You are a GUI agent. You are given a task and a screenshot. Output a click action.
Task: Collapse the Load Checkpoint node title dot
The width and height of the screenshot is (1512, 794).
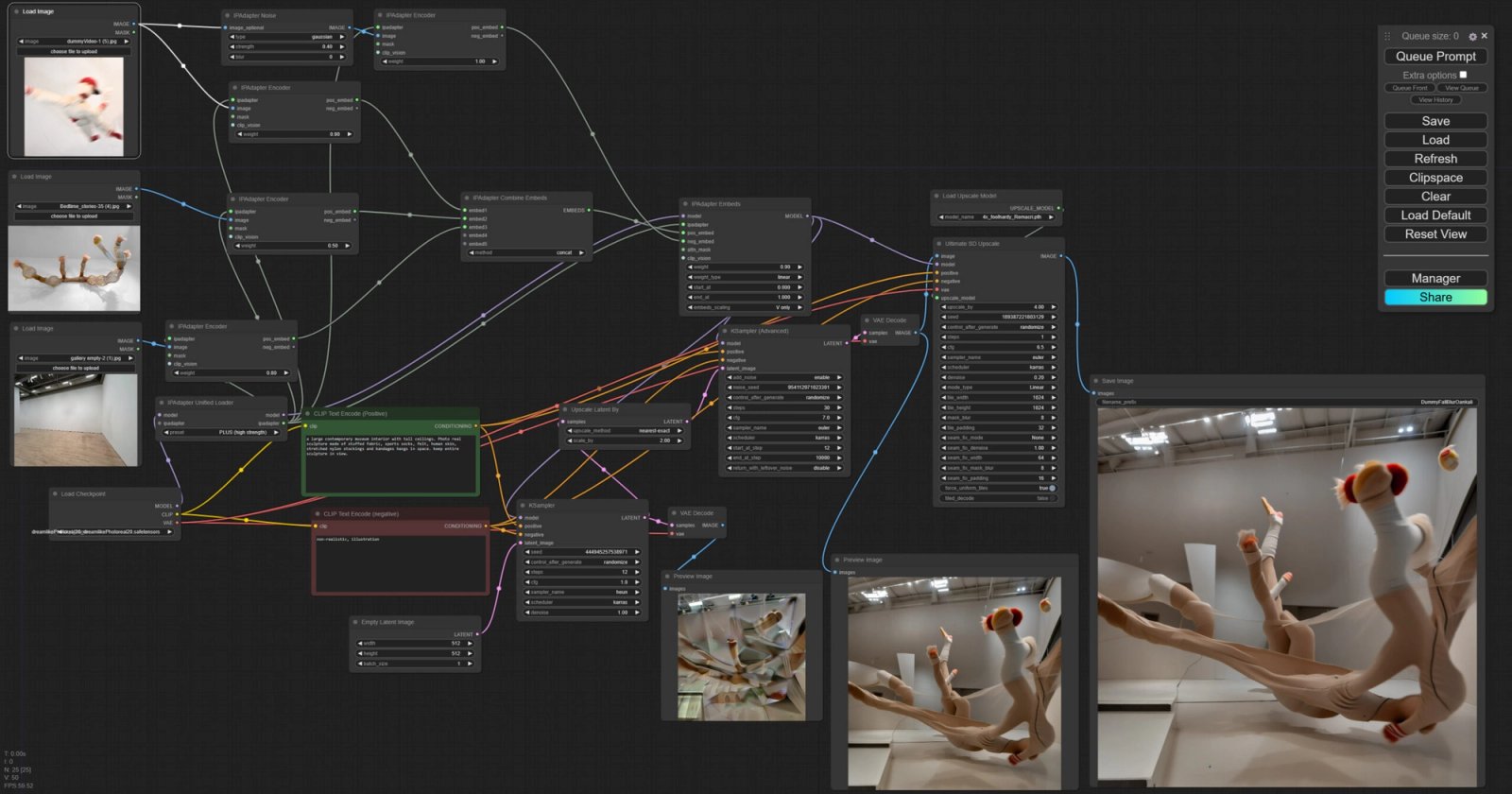(x=55, y=493)
